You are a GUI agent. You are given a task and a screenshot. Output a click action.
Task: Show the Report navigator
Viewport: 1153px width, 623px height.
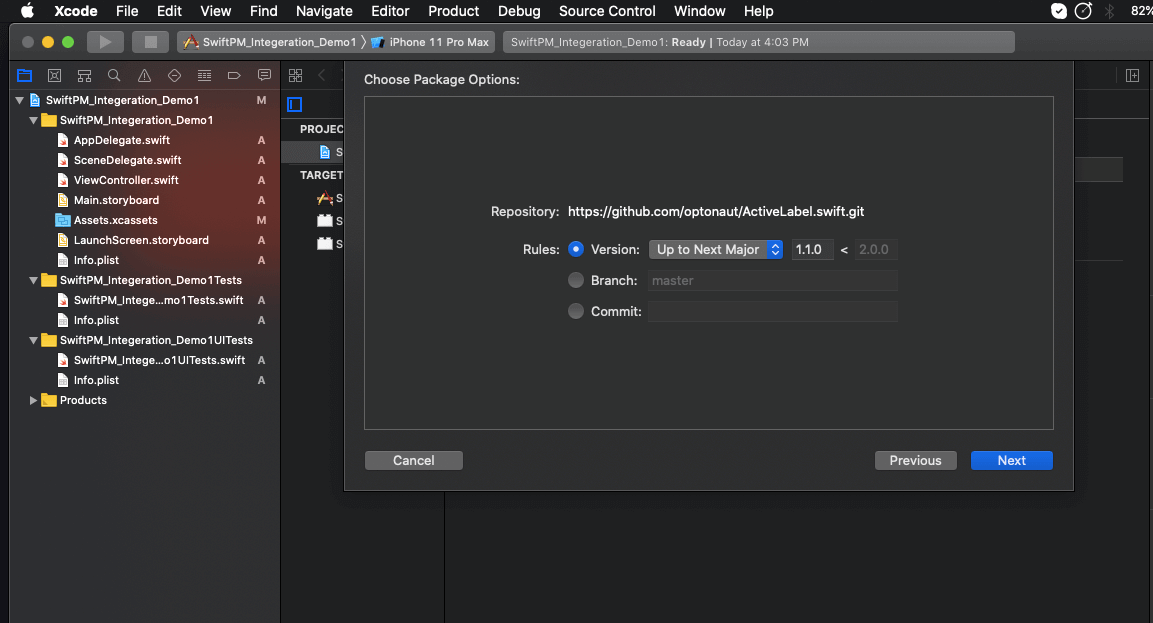(x=264, y=76)
